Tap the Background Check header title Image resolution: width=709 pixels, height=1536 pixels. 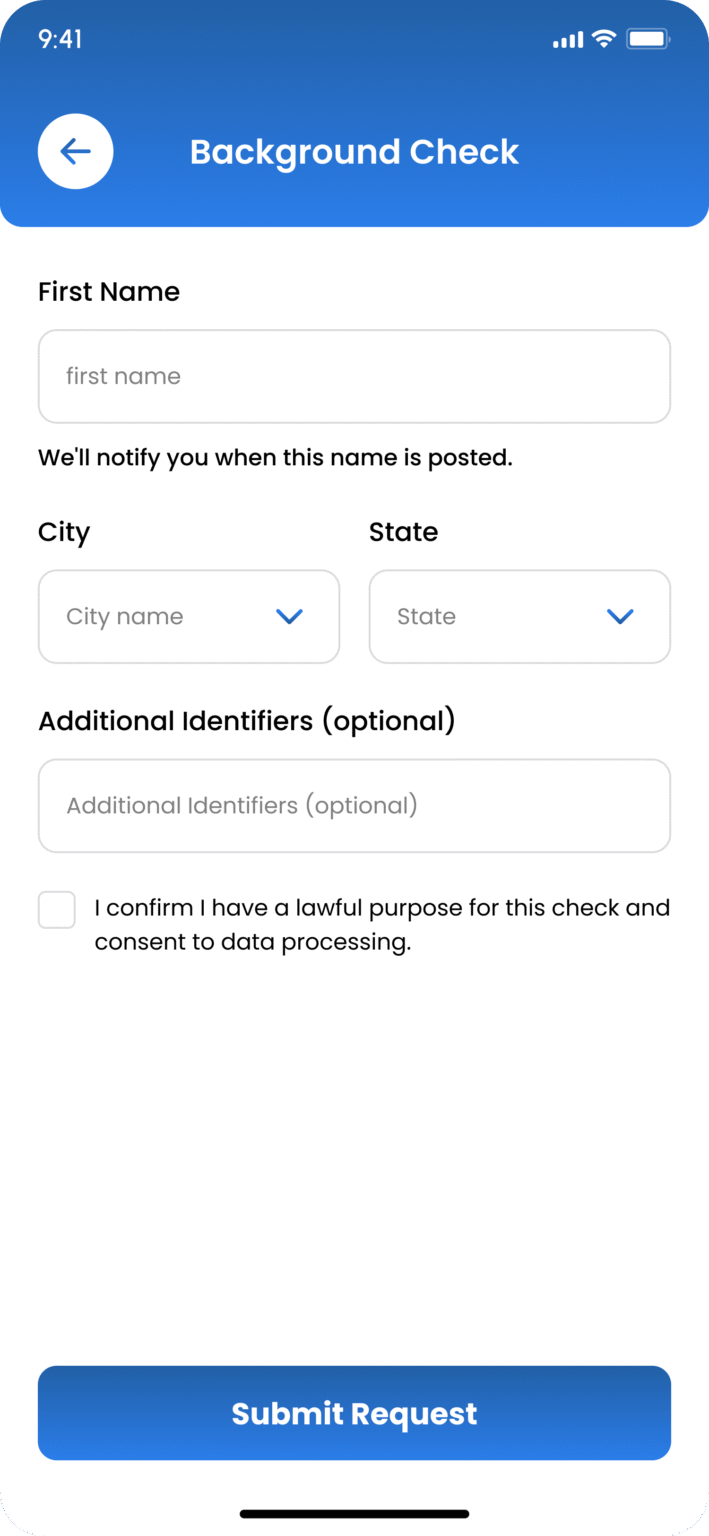(354, 152)
